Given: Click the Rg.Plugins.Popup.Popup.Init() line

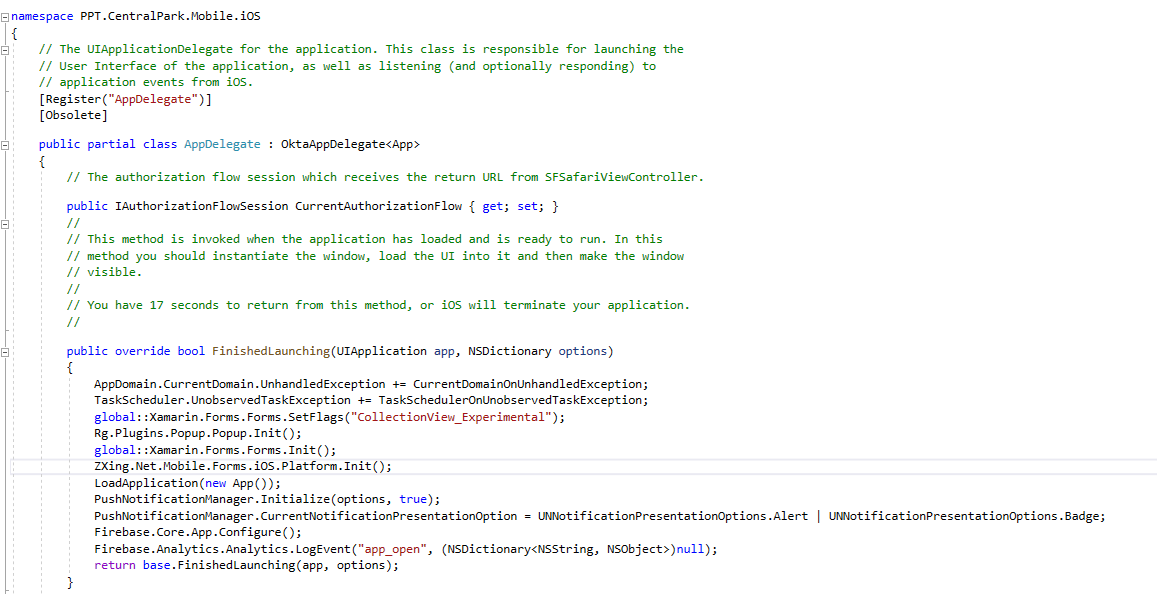Looking at the screenshot, I should click(198, 433).
